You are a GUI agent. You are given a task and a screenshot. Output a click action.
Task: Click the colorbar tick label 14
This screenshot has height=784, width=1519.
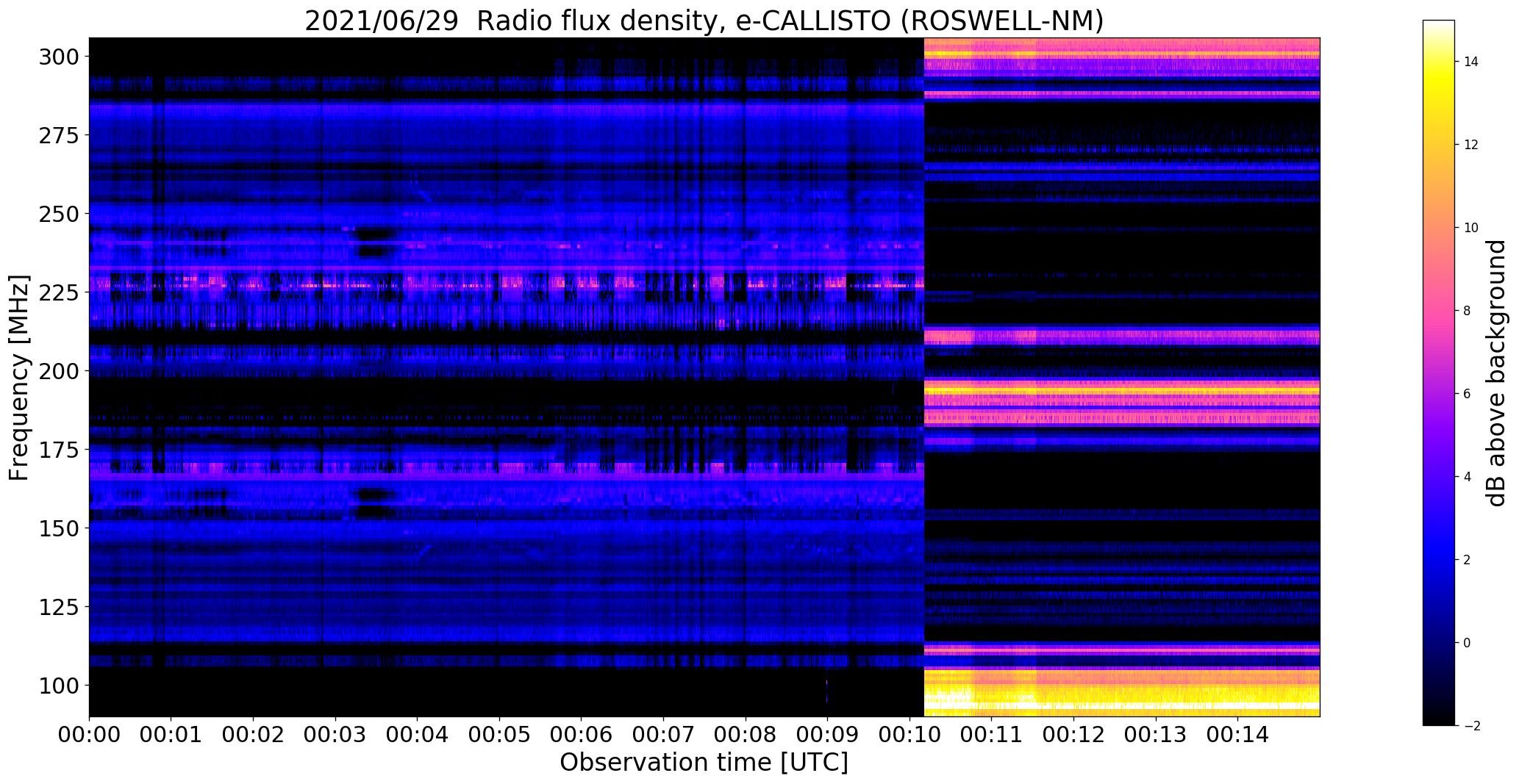(x=1471, y=62)
